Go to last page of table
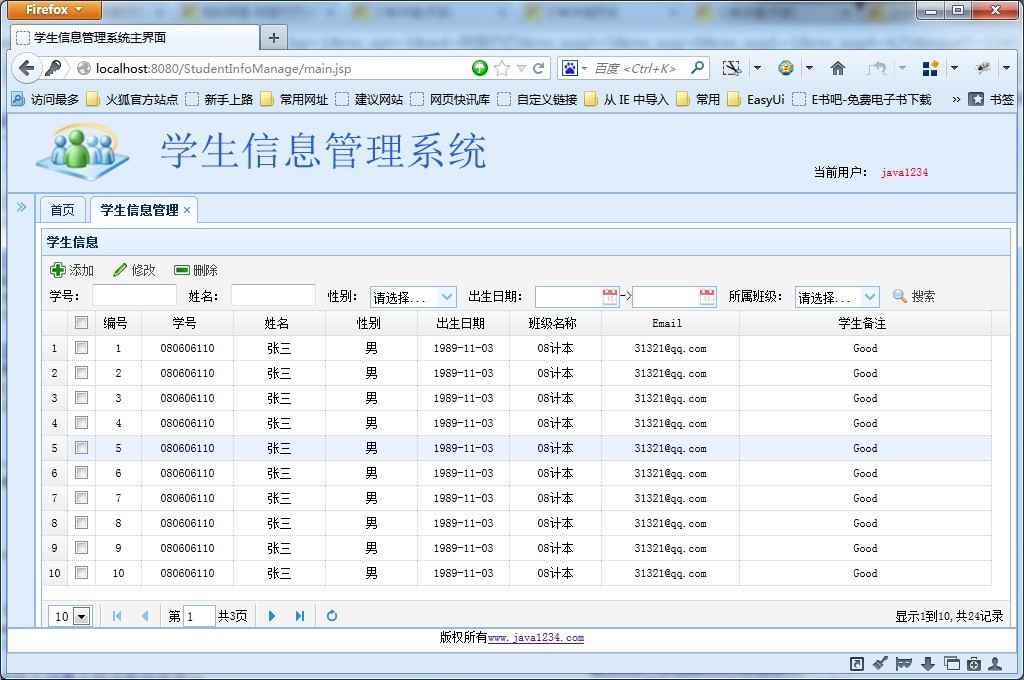Viewport: 1024px width, 680px height. pyautogui.click(x=300, y=615)
